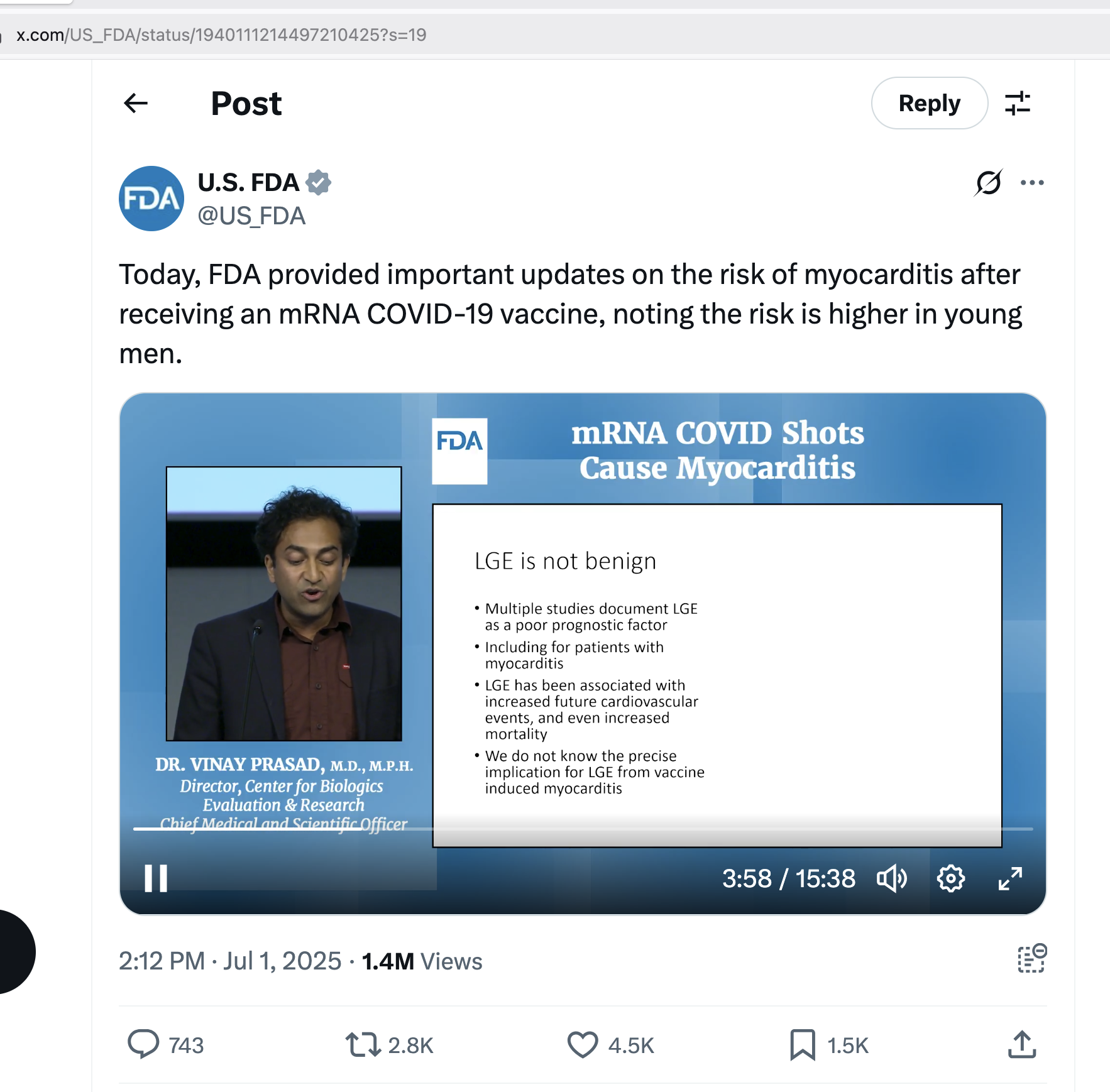The image size is (1110, 1092).
Task: Open the U.S. FDA display name link
Action: pos(248,183)
